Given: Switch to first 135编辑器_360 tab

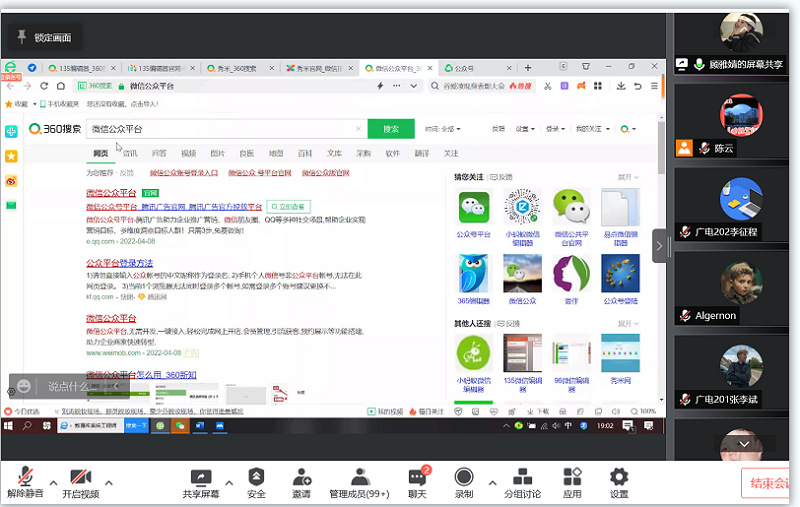Looking at the screenshot, I should (x=82, y=68).
